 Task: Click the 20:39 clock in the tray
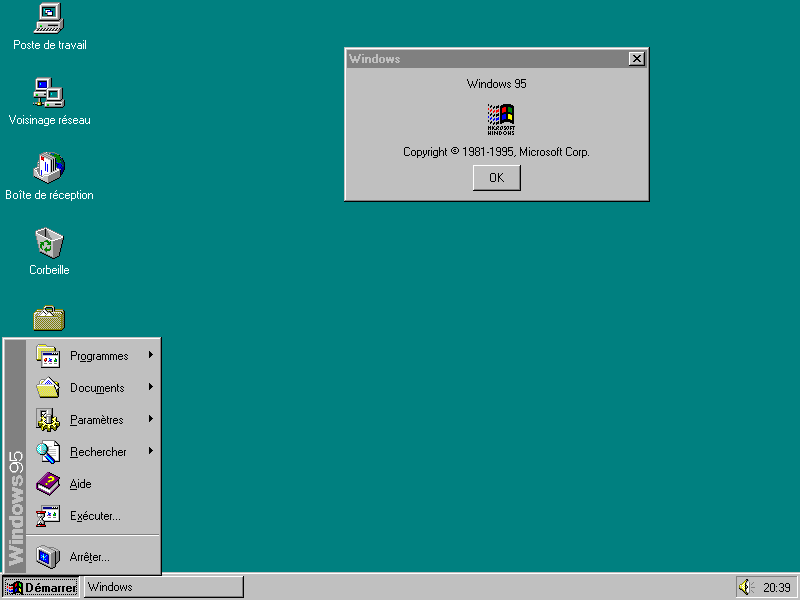pyautogui.click(x=777, y=588)
